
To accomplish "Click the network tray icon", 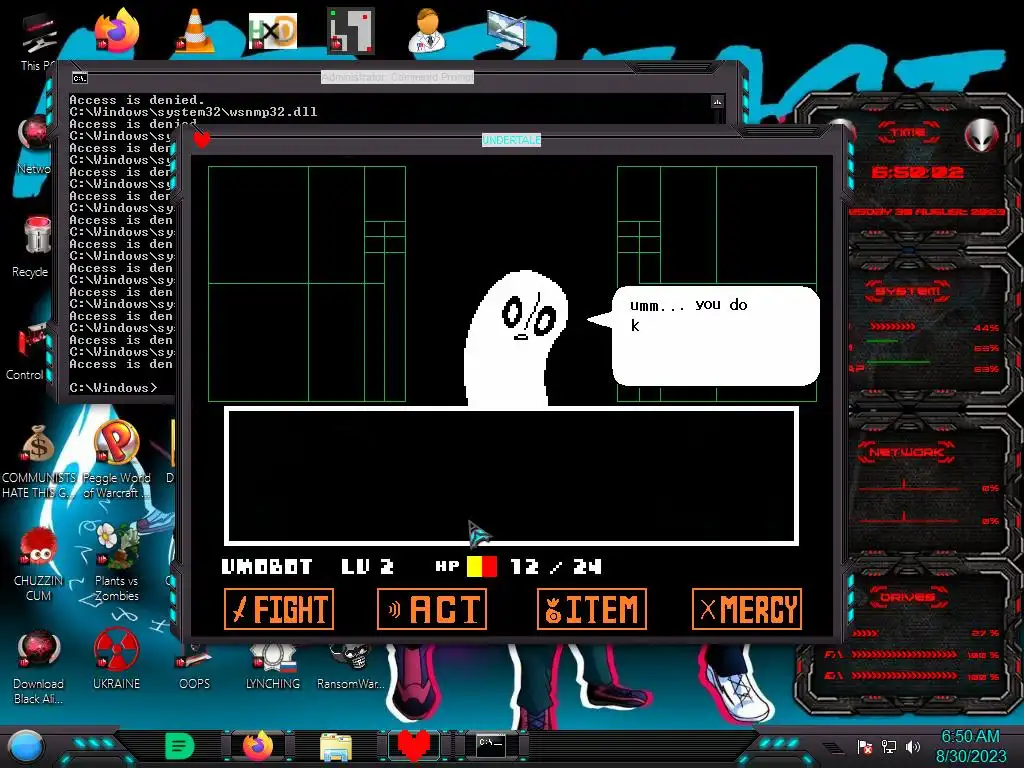I will (x=889, y=746).
